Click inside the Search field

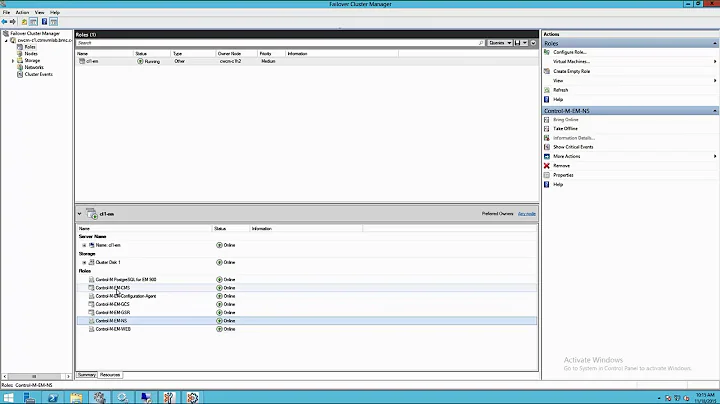(x=276, y=43)
